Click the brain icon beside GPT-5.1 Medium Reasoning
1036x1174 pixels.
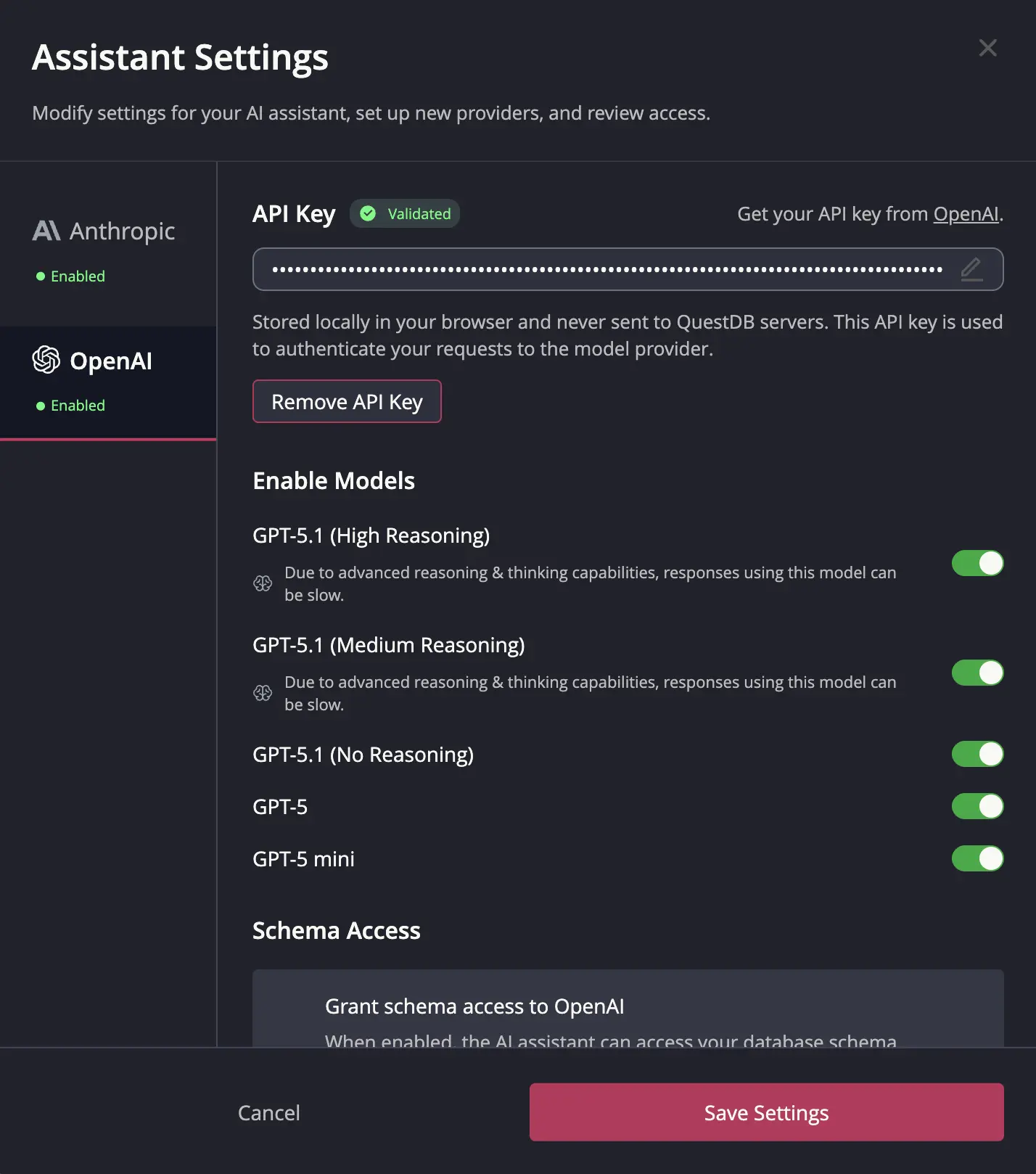(263, 693)
